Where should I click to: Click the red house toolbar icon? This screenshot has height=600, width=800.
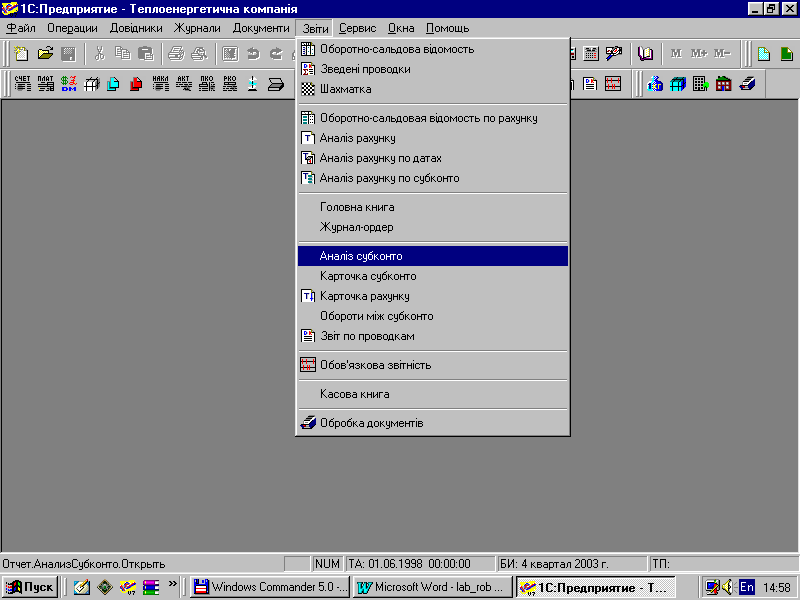pyautogui.click(x=723, y=84)
